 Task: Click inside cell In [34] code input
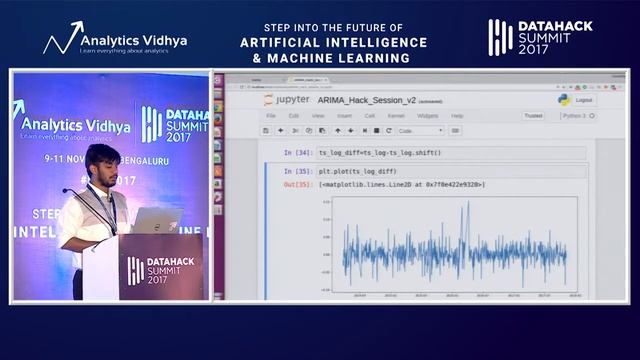451,153
